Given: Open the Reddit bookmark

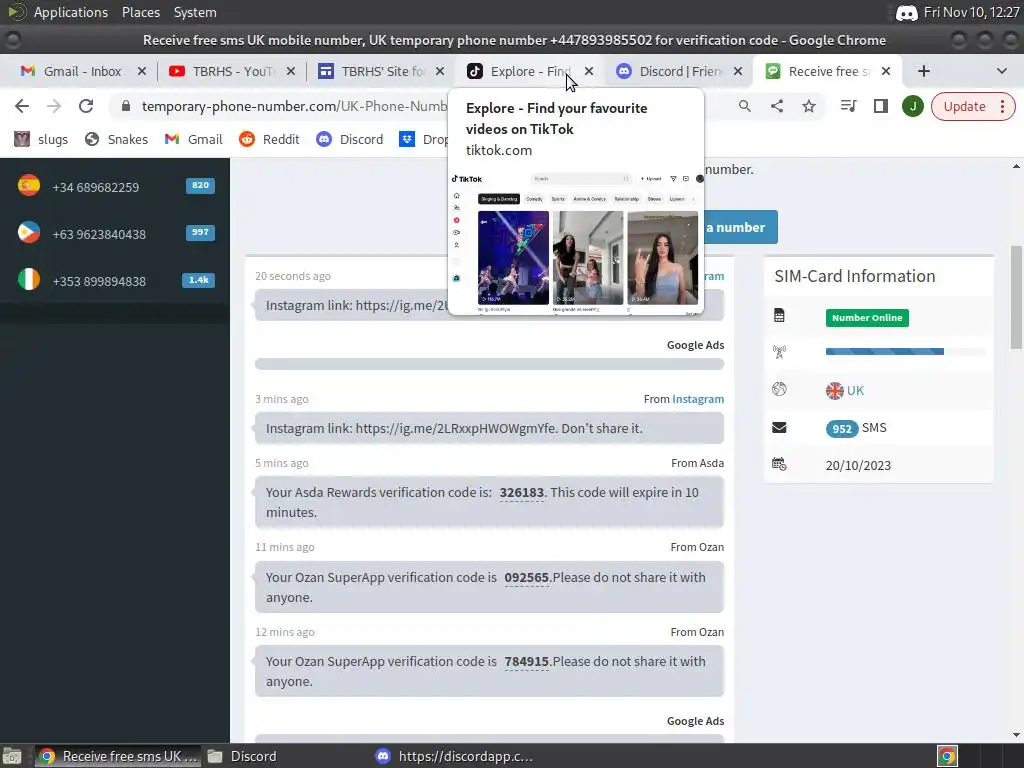Looking at the screenshot, I should pos(269,139).
